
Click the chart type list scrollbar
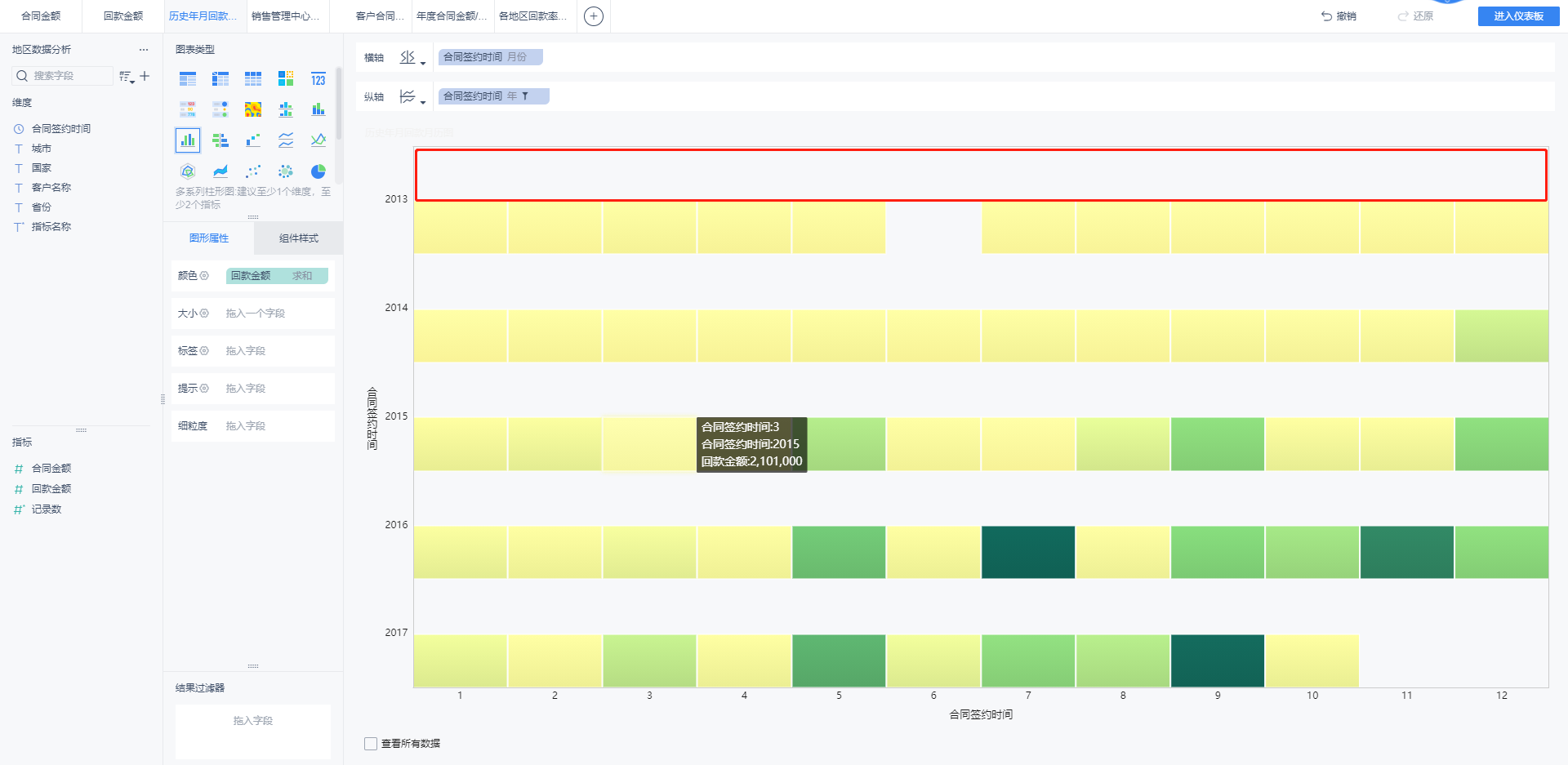339,104
